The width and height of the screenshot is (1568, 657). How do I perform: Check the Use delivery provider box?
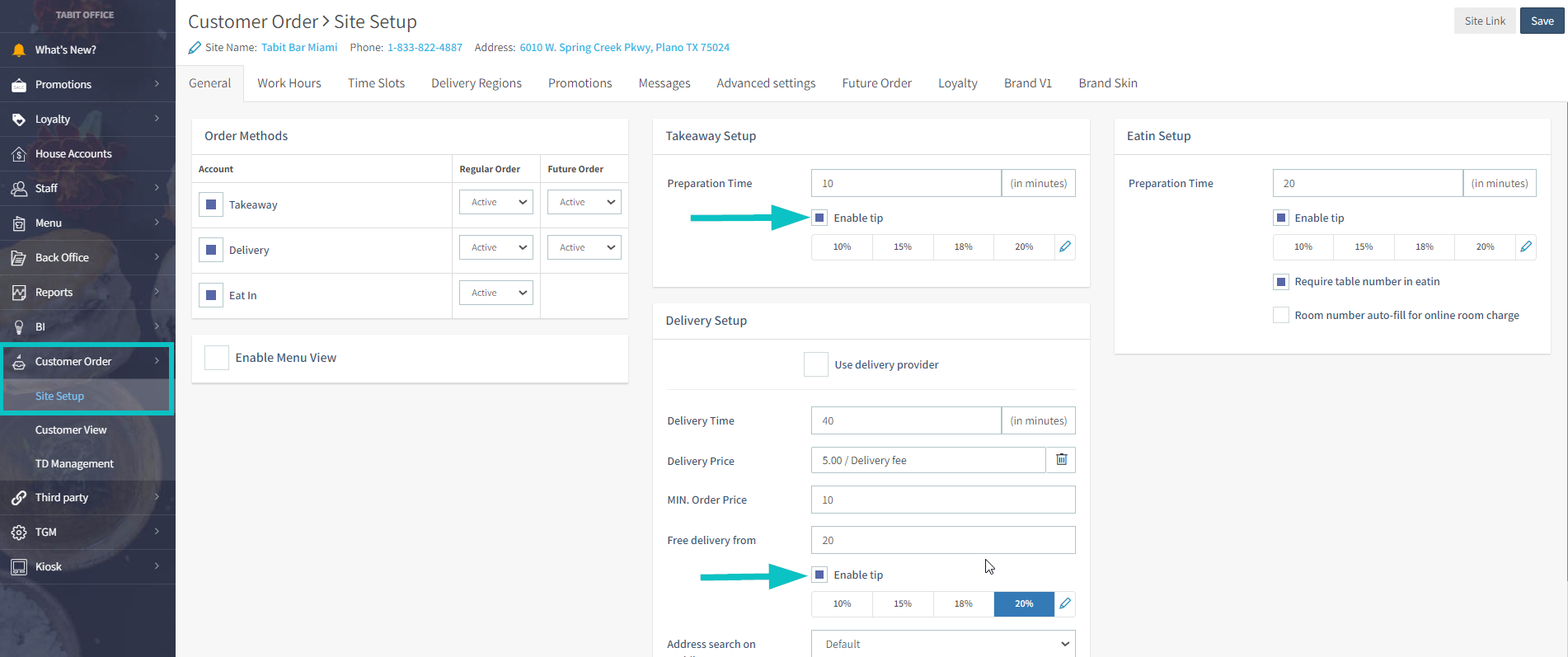pos(815,364)
